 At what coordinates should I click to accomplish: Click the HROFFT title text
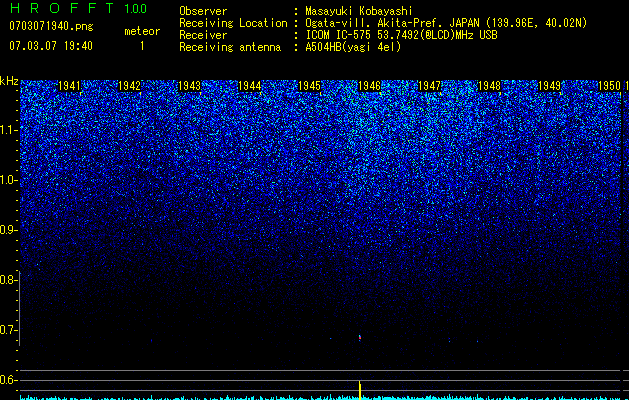tap(63, 8)
